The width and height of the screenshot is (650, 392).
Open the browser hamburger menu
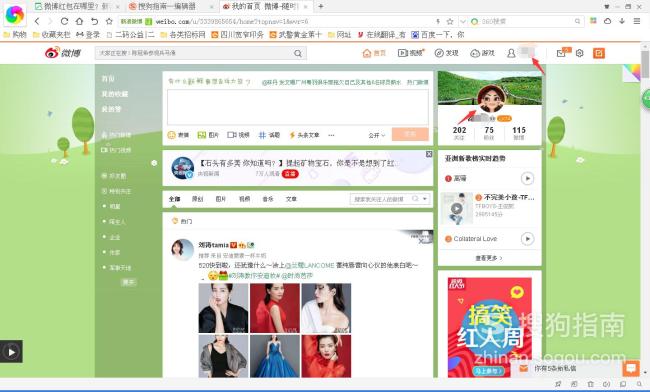(x=637, y=21)
